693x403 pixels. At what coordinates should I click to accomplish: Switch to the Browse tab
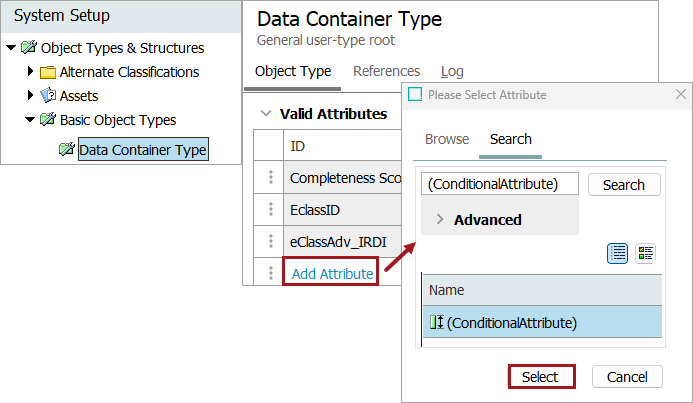tap(446, 139)
